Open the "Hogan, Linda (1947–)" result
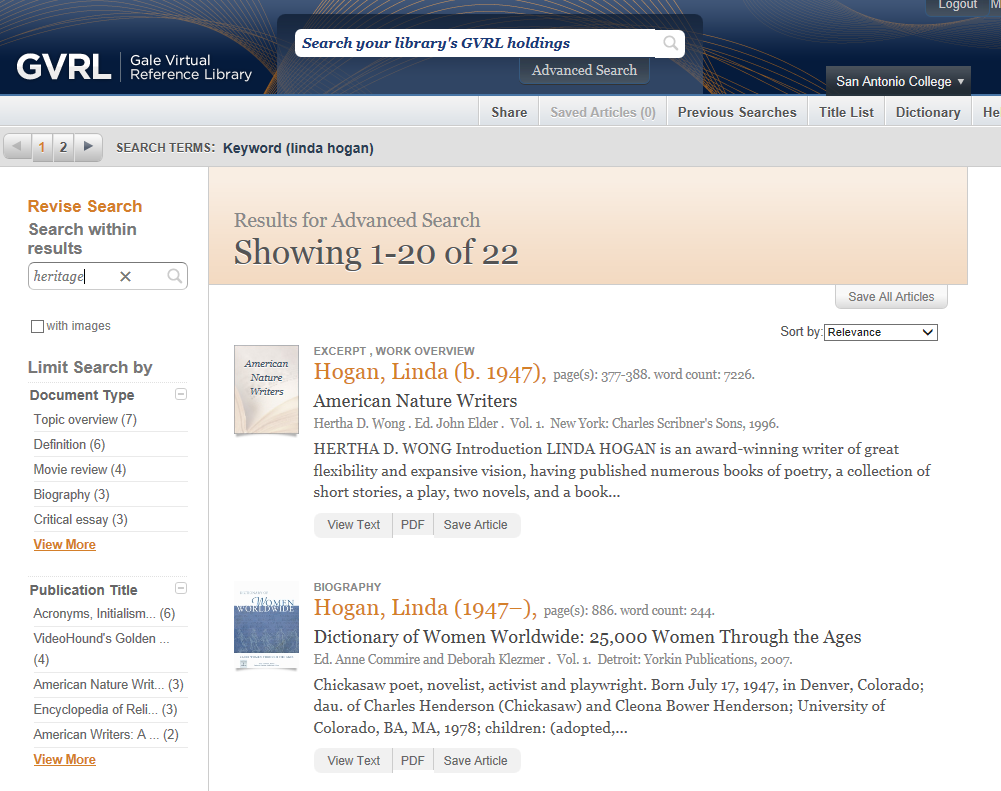The width and height of the screenshot is (1001, 791). pyautogui.click(x=425, y=608)
